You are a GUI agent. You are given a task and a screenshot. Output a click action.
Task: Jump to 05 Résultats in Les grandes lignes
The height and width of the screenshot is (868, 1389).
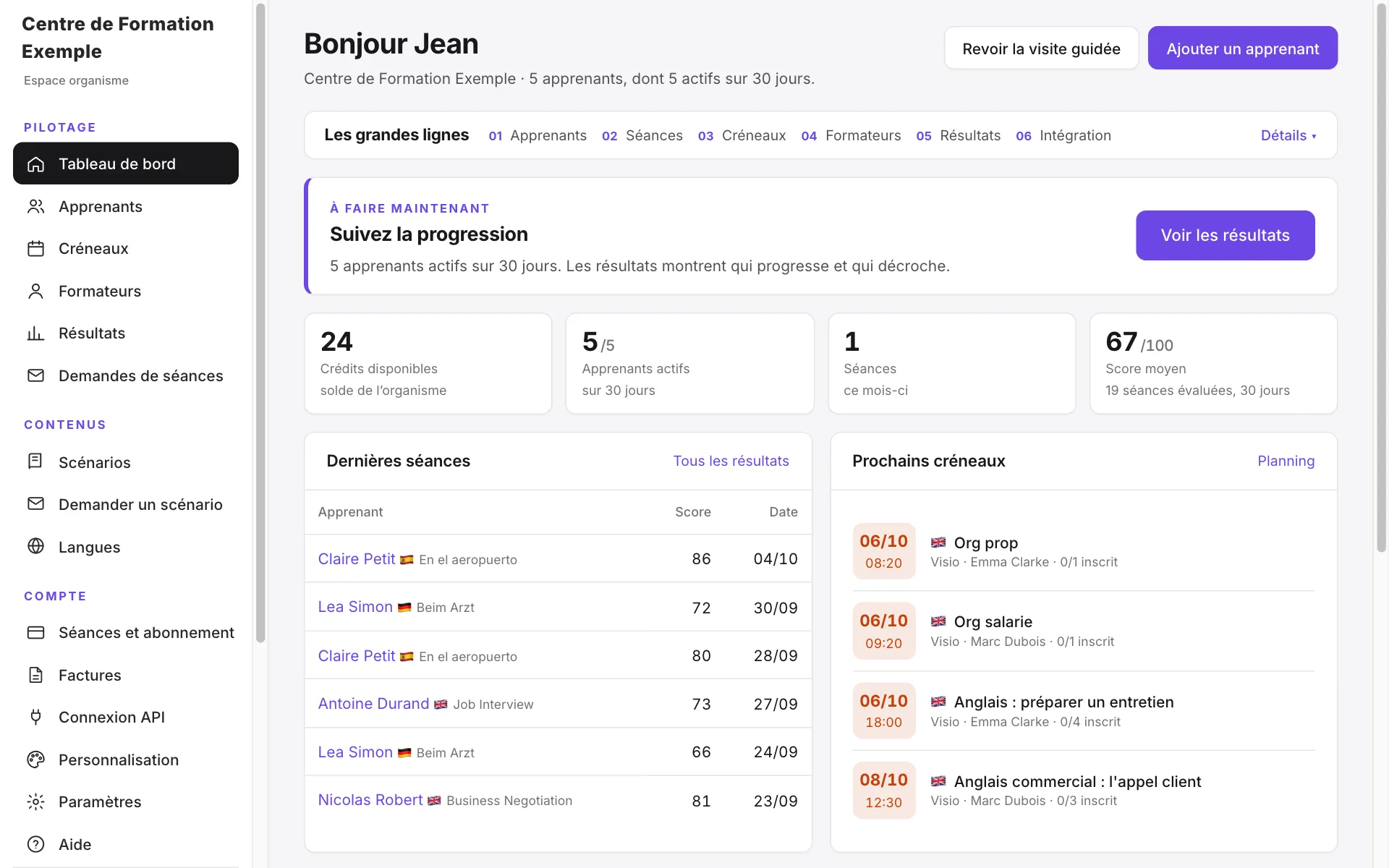point(959,135)
